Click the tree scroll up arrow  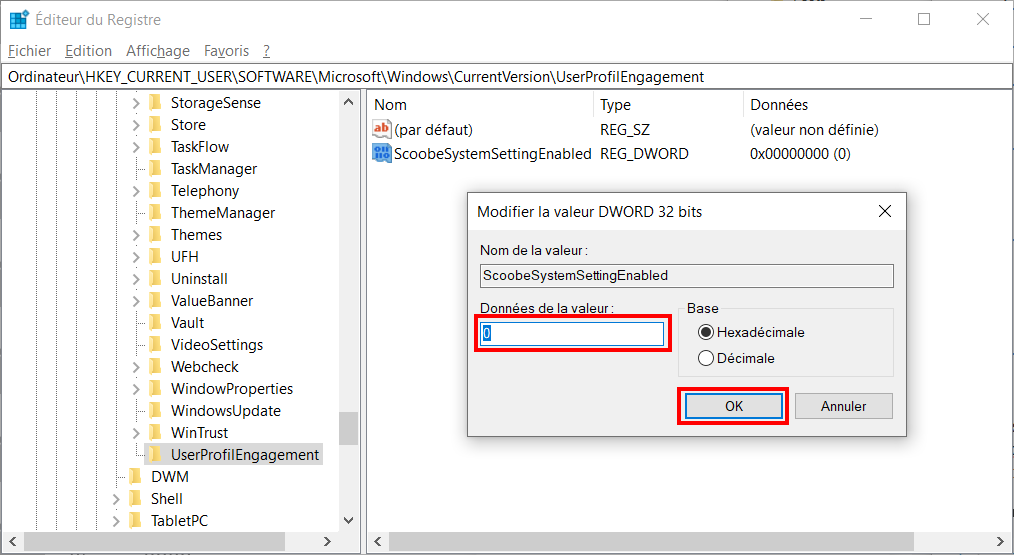(x=348, y=102)
